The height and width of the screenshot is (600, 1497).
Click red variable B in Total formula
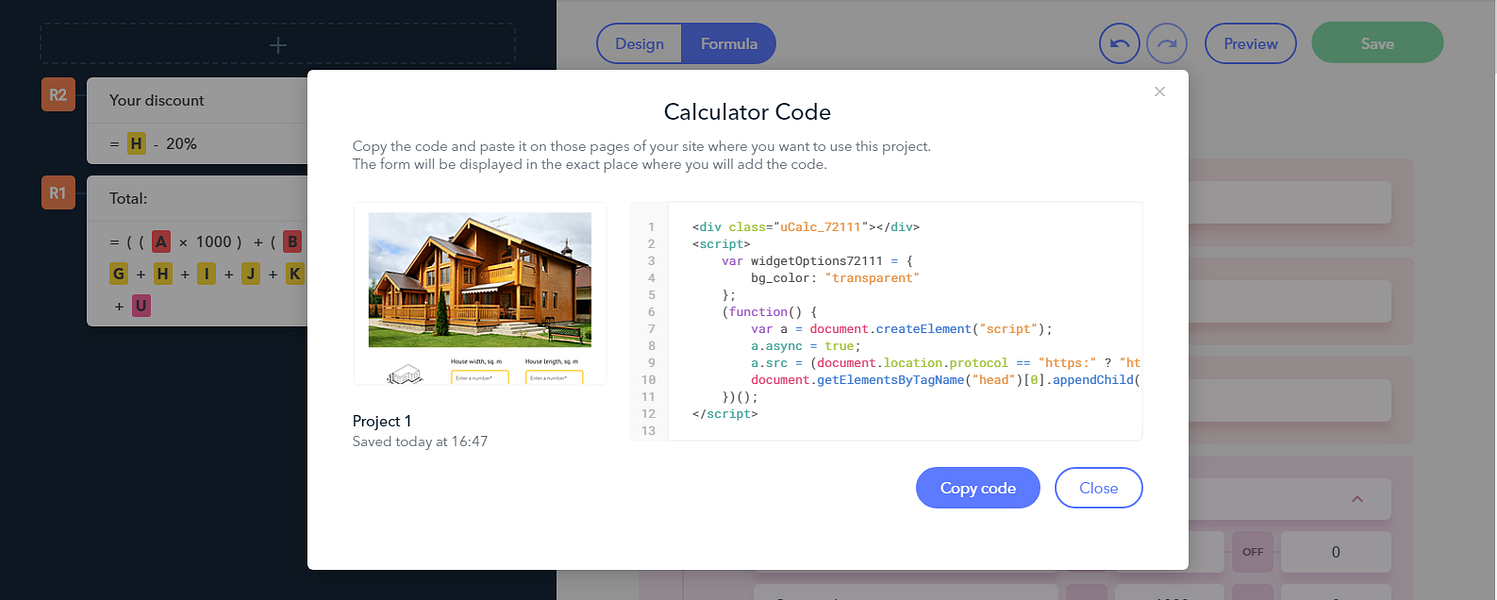[x=292, y=241]
